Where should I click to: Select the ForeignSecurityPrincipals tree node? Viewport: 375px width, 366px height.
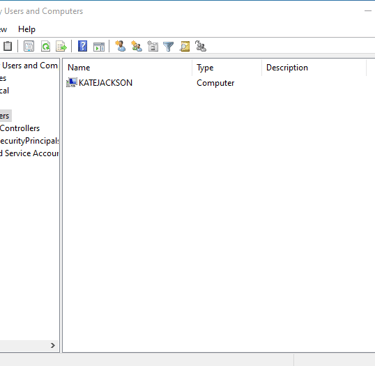click(29, 141)
